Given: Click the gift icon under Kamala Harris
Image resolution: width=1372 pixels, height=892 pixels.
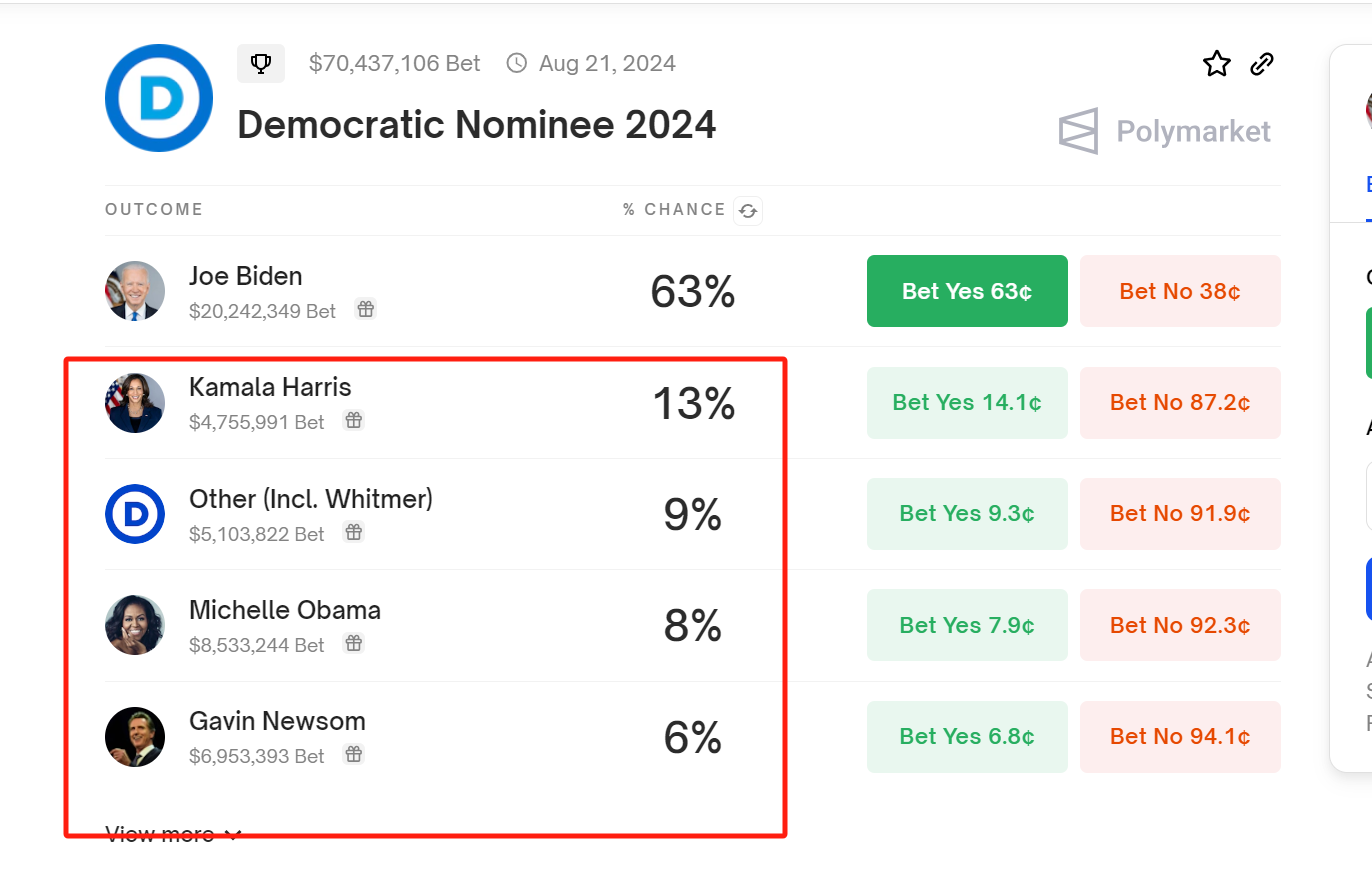Looking at the screenshot, I should [x=353, y=421].
